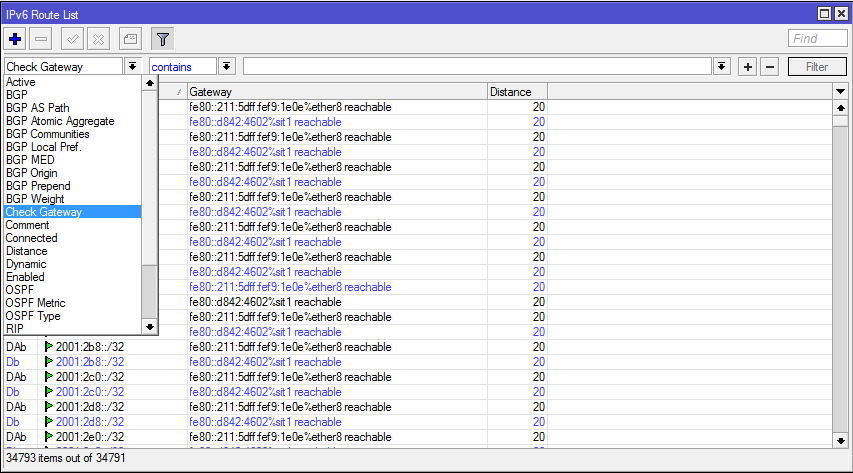Viewport: 853px width, 473px height.
Task: Choose 'Connected' in the filter field list
Action: pos(32,238)
